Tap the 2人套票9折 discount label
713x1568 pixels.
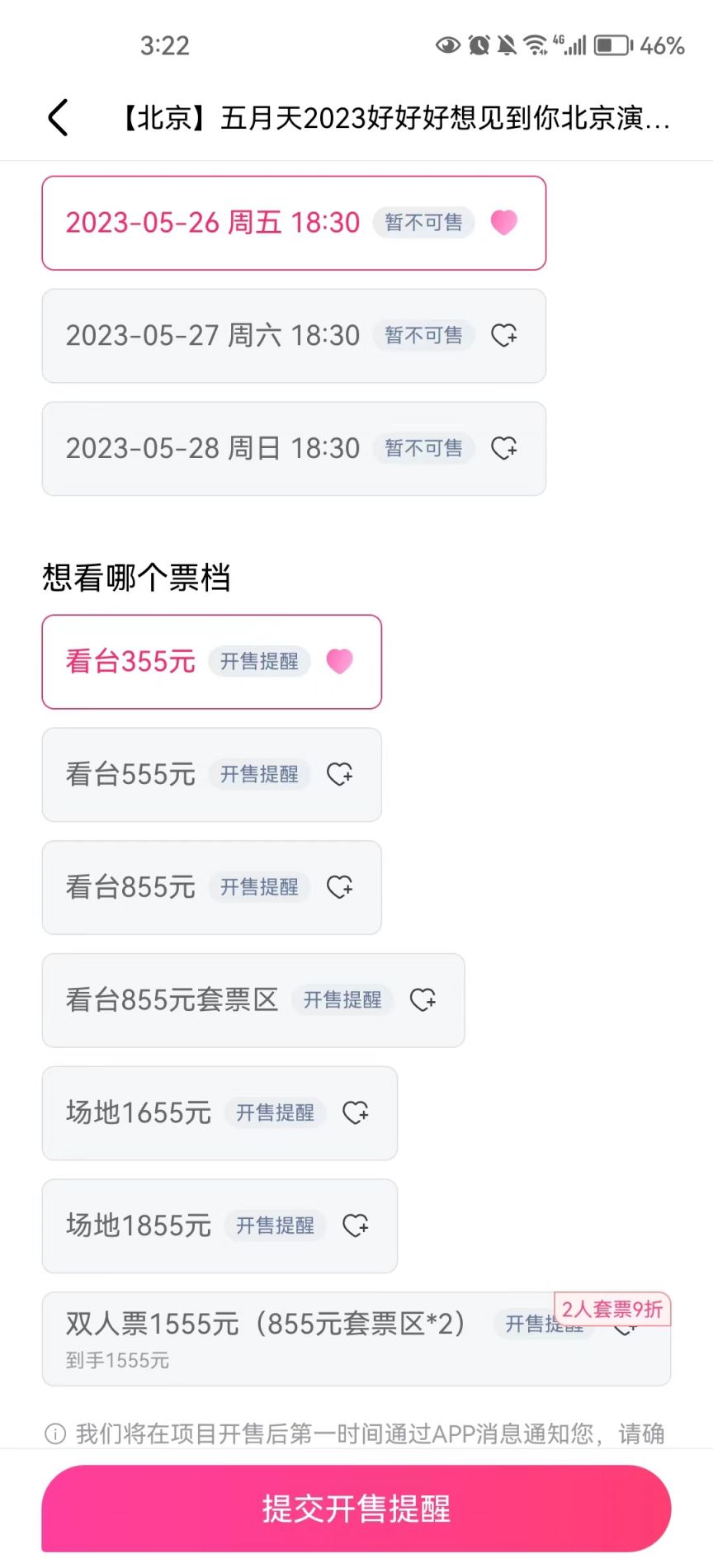[611, 1309]
